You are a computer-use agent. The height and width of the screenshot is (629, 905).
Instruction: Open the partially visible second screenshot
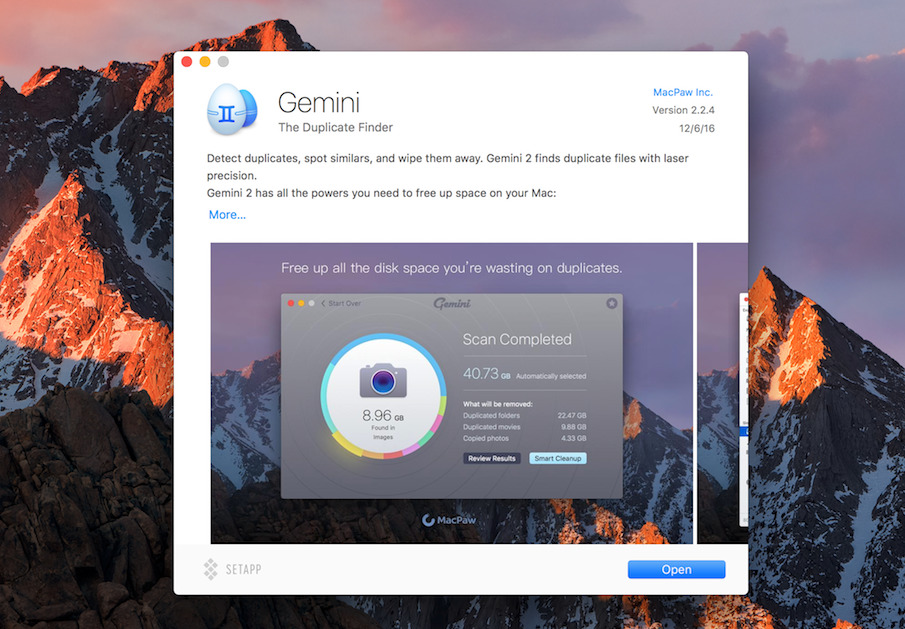pyautogui.click(x=723, y=393)
